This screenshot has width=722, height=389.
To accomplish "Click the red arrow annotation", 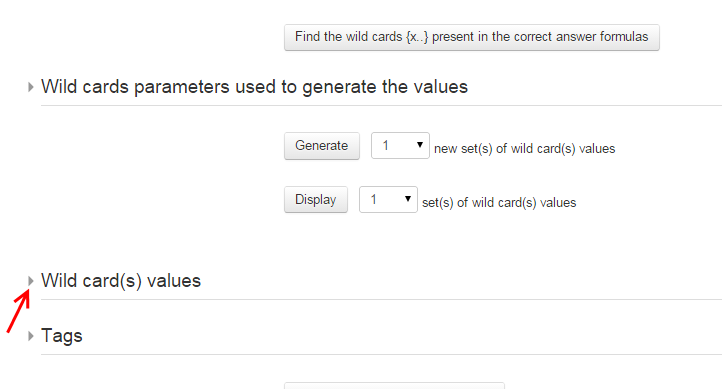I will 18,311.
